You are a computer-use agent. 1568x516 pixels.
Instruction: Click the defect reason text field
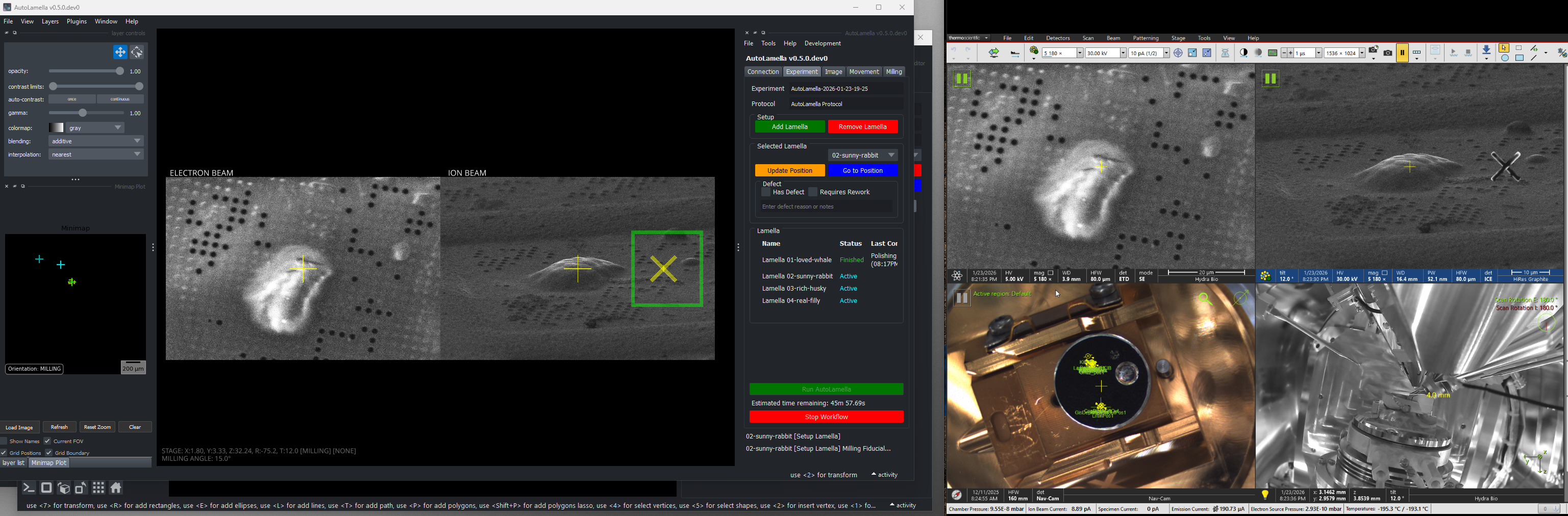pyautogui.click(x=826, y=207)
